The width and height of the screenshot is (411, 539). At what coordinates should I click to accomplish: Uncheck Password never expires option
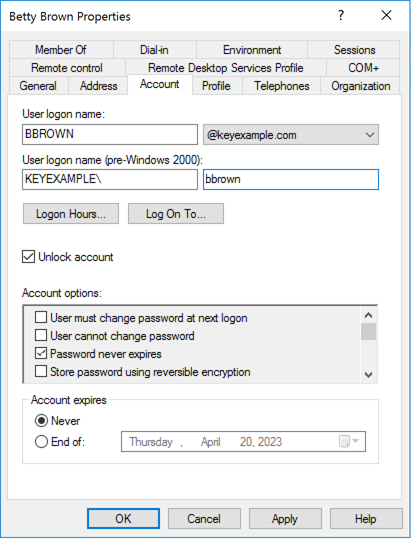click(41, 353)
